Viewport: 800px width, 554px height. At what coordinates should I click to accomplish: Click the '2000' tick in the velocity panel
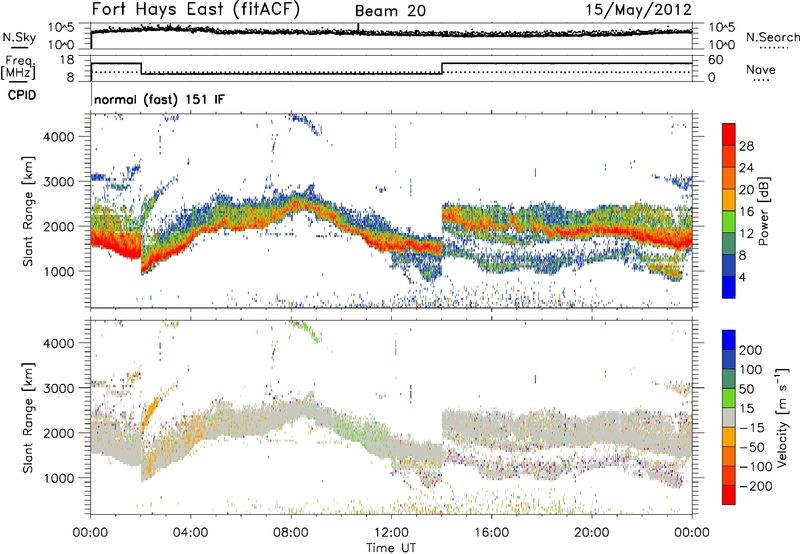coord(59,433)
